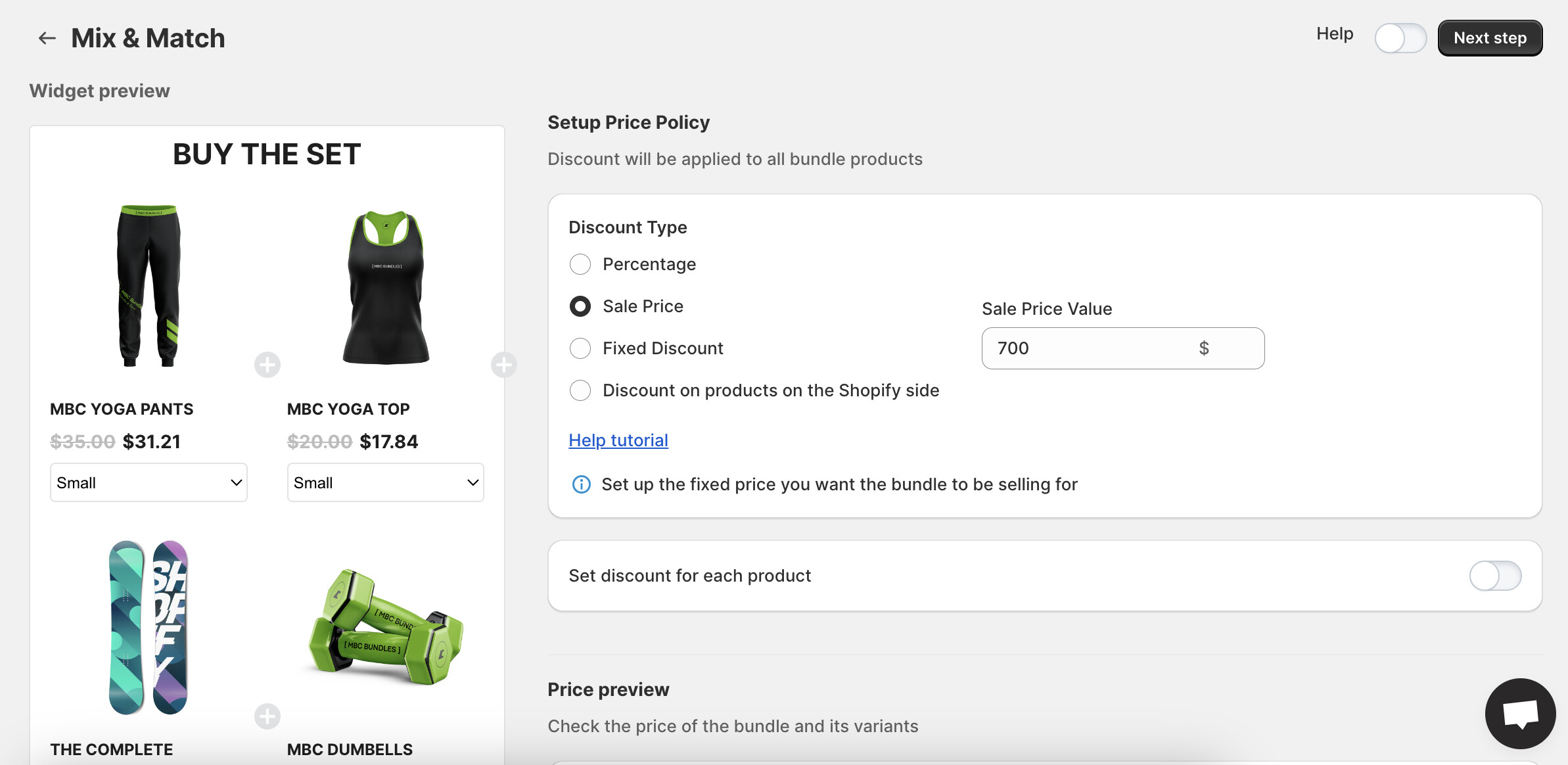Open the Help tutorial link
The height and width of the screenshot is (765, 1568).
tap(618, 440)
